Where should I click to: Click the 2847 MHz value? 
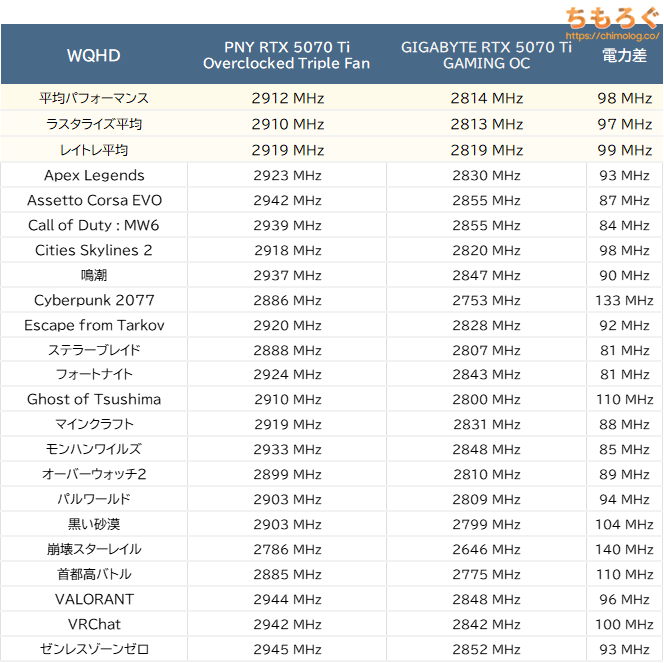click(487, 275)
